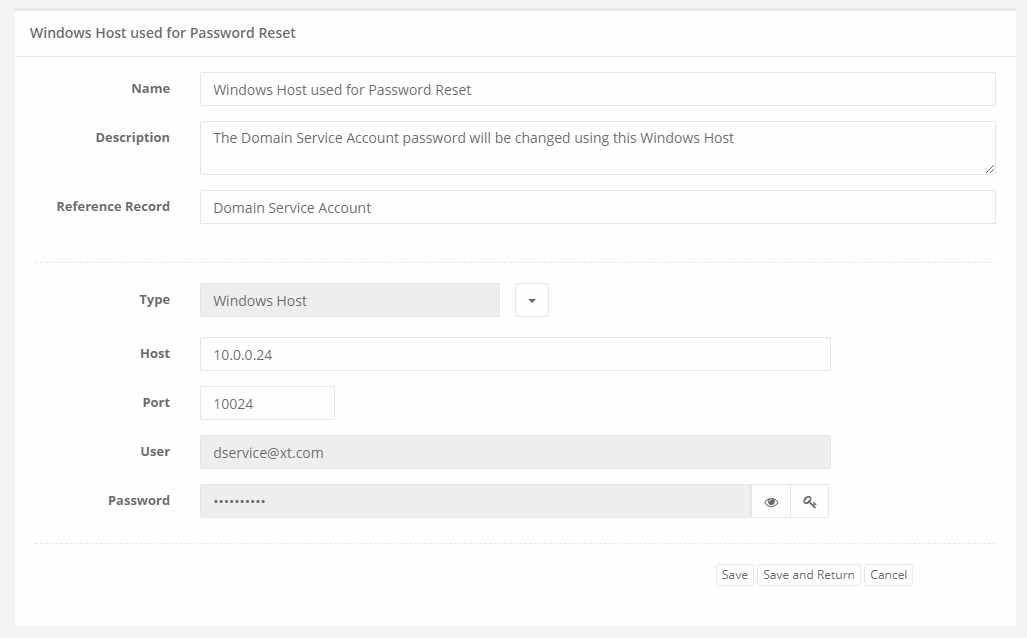Click the key icon beside the password
The height and width of the screenshot is (638, 1027).
809,502
